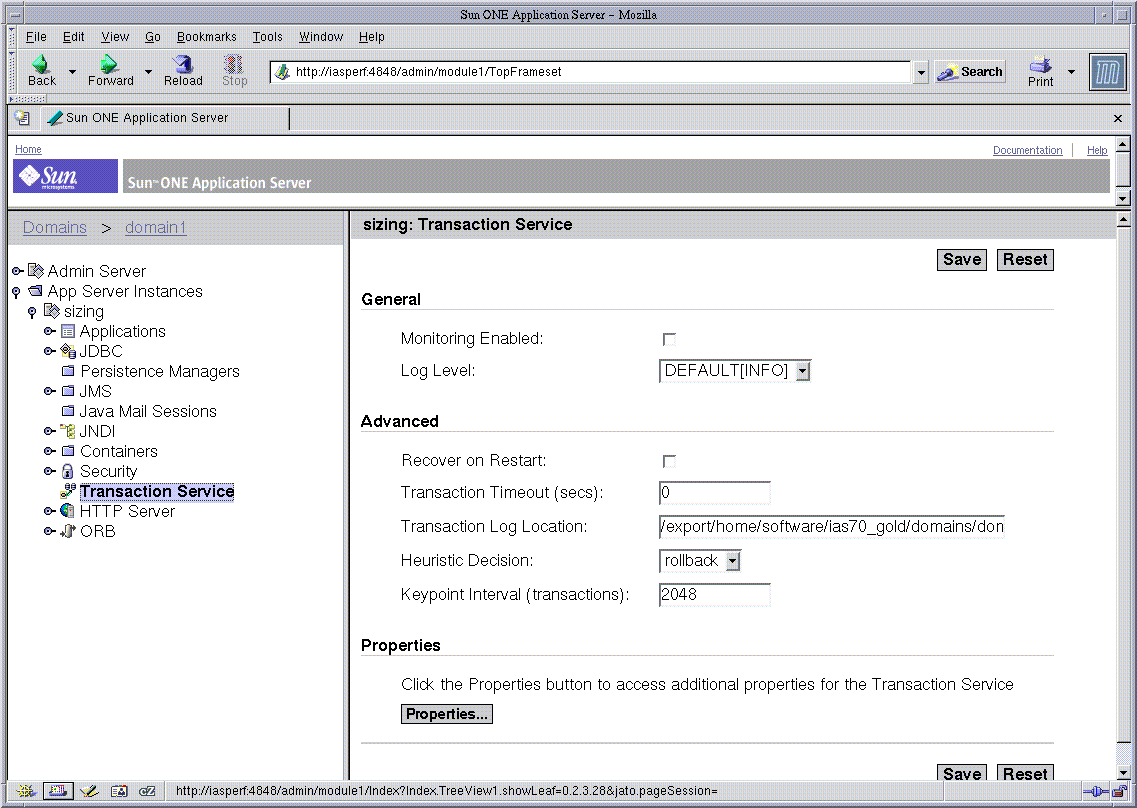The image size is (1137, 808).
Task: Click the Stop loading icon
Action: coord(233,64)
